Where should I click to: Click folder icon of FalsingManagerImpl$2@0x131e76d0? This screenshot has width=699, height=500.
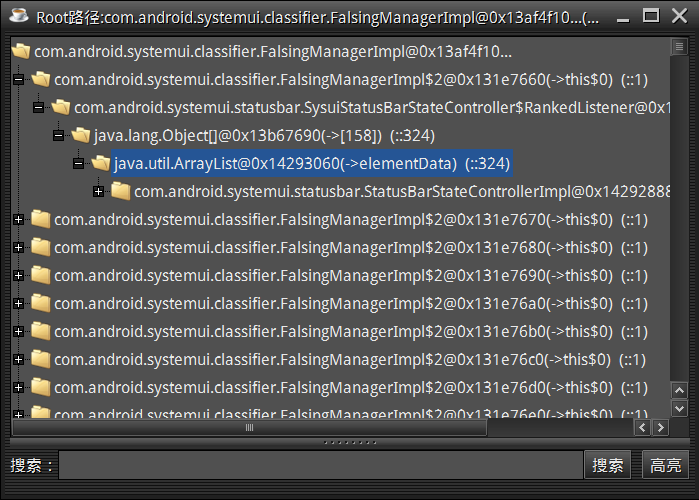point(41,387)
